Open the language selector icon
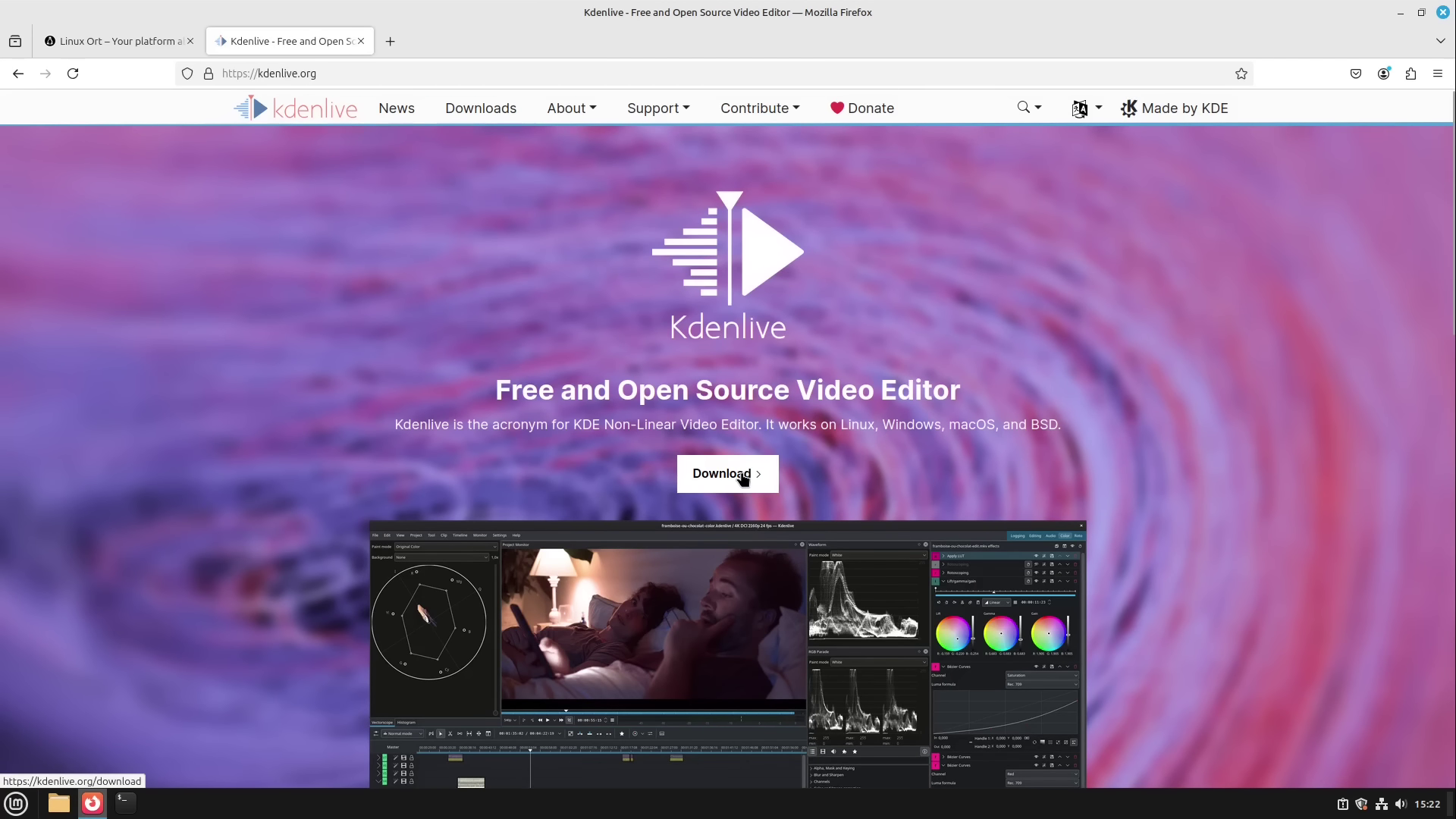This screenshot has height=819, width=1456. pos(1080,108)
